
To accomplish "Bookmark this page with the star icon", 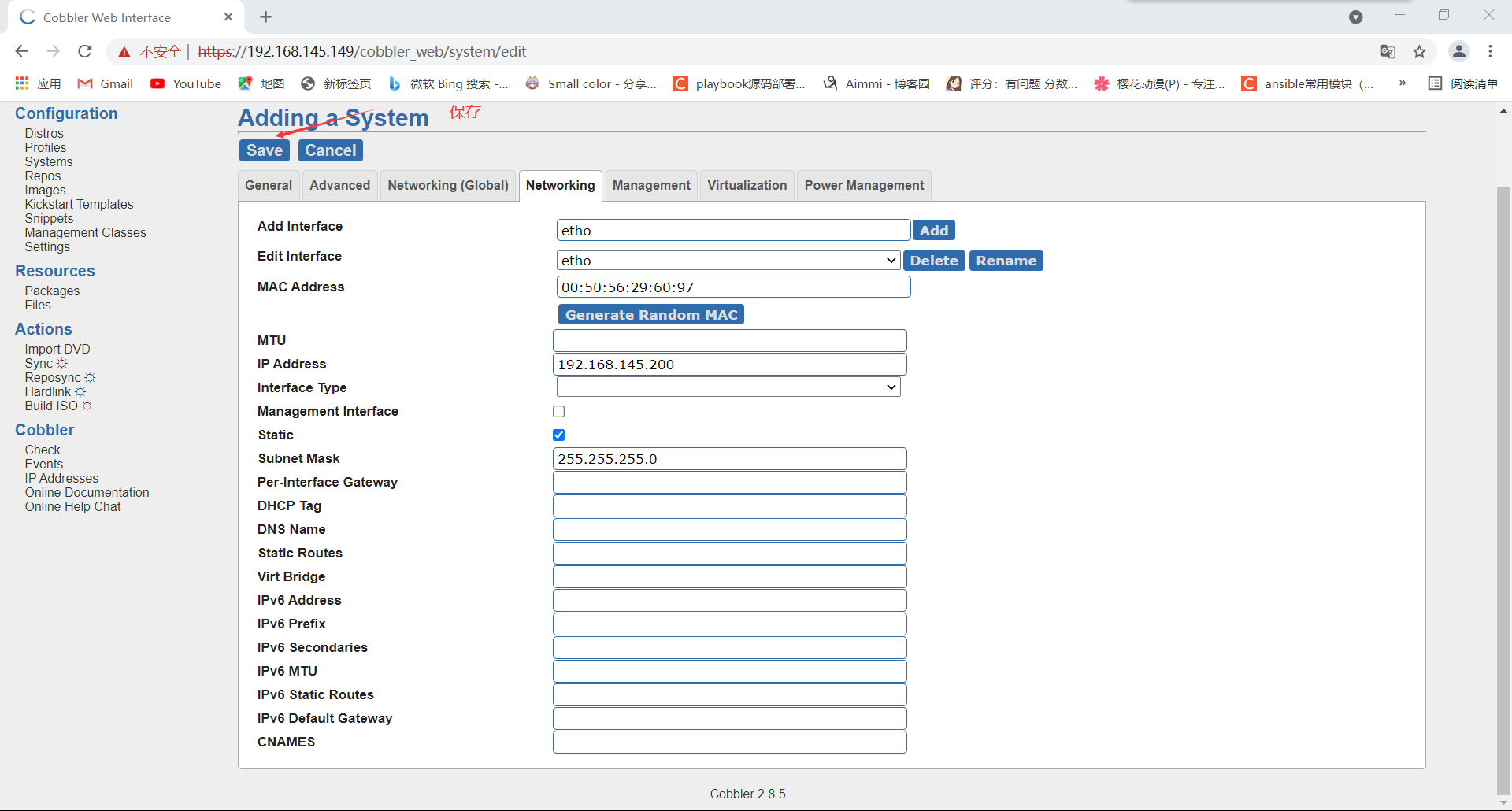I will click(x=1419, y=52).
